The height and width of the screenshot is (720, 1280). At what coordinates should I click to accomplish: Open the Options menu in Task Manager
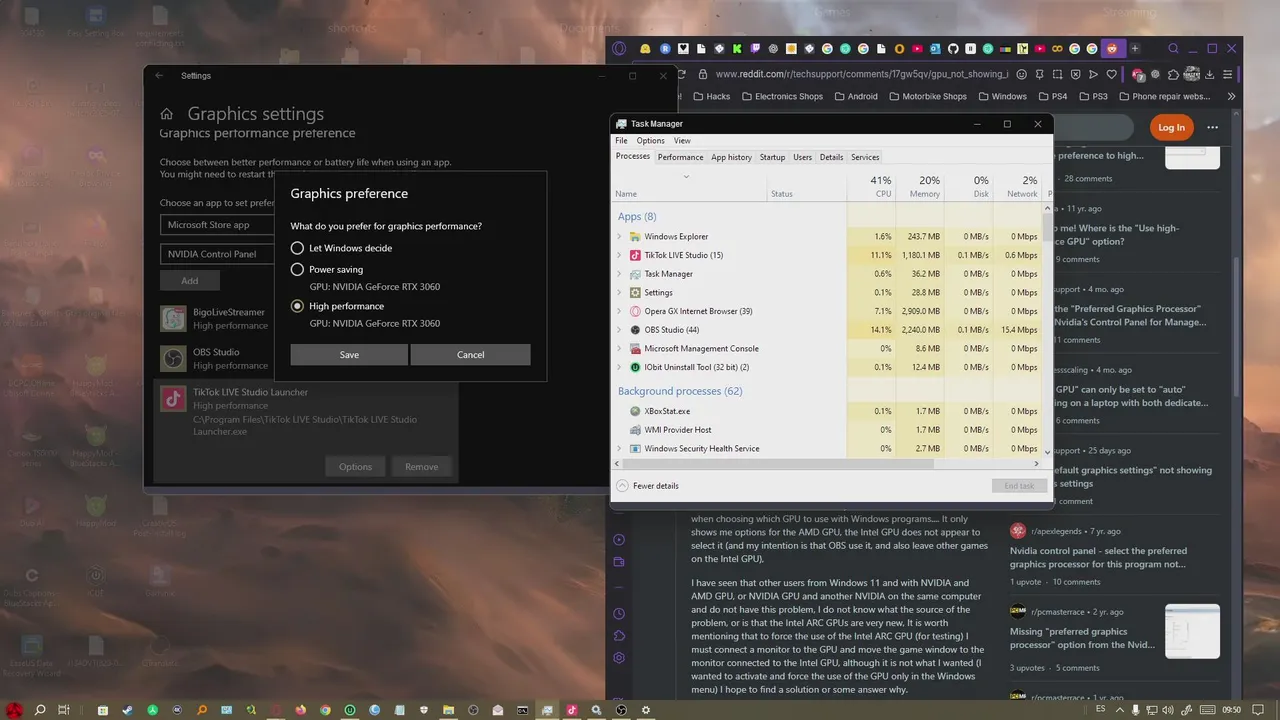(x=650, y=141)
